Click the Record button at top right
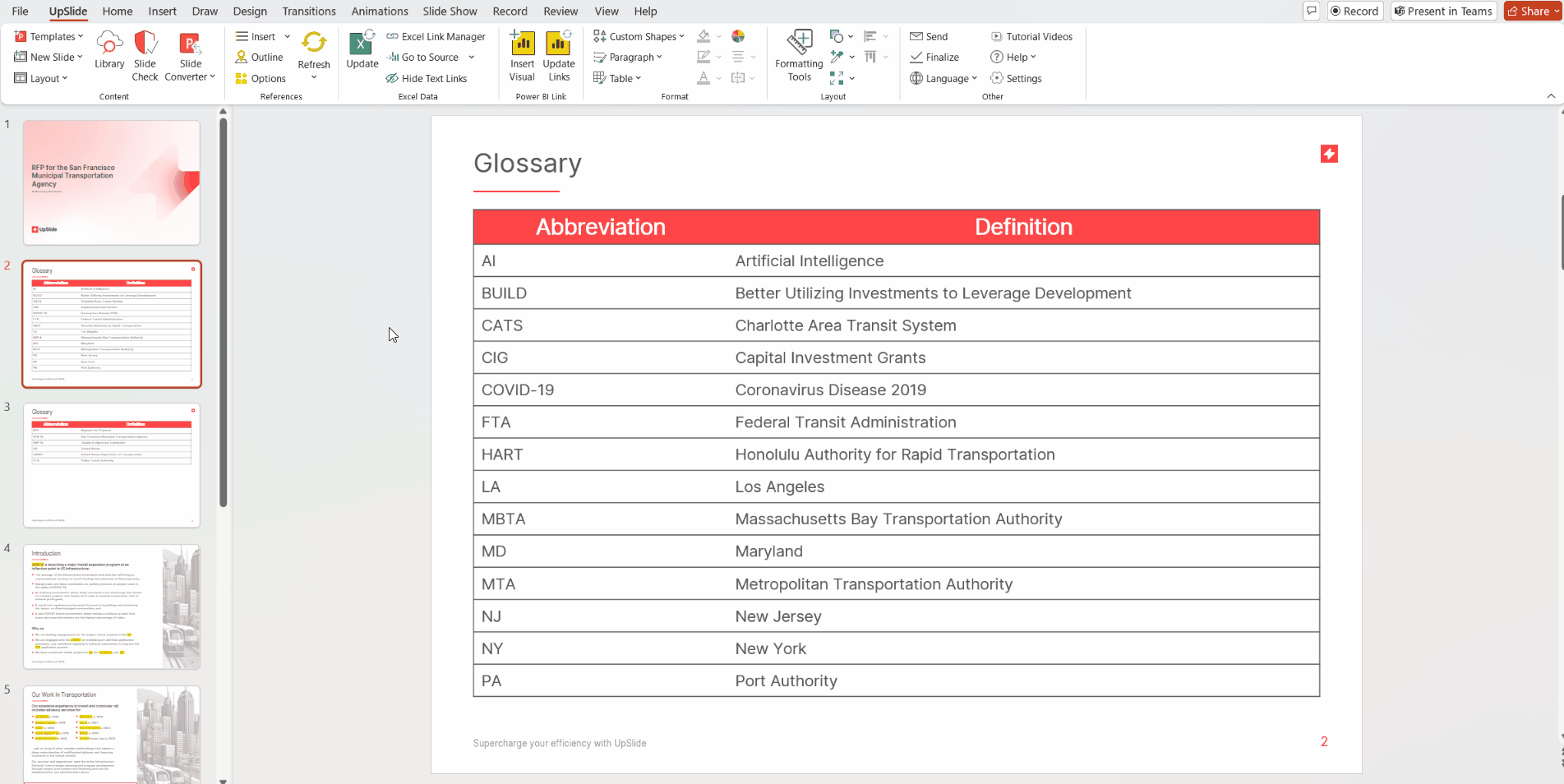 click(1354, 11)
